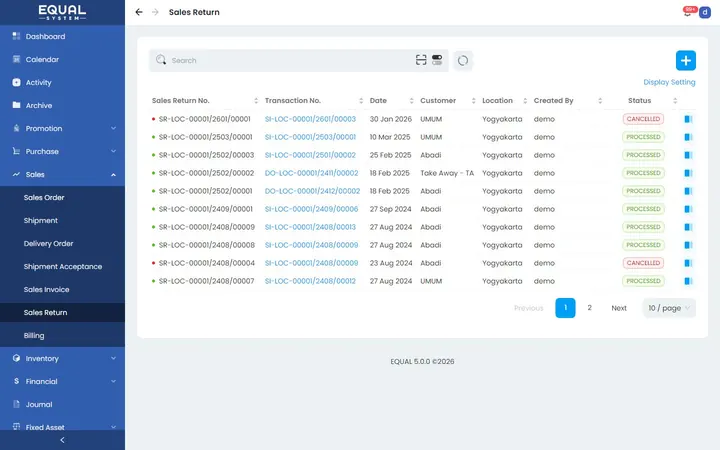Open the Display Setting link
The height and width of the screenshot is (450, 720).
pyautogui.click(x=669, y=82)
